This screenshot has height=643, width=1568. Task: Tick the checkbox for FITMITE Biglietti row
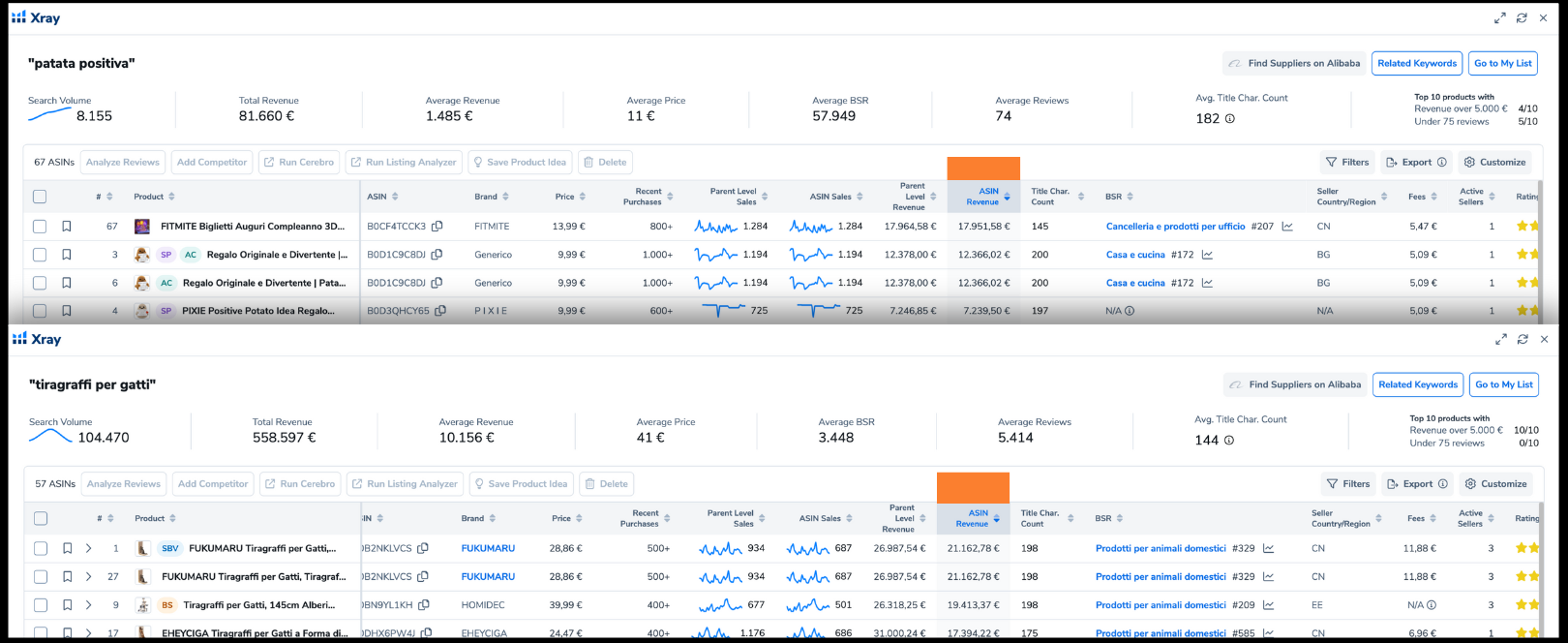(40, 227)
